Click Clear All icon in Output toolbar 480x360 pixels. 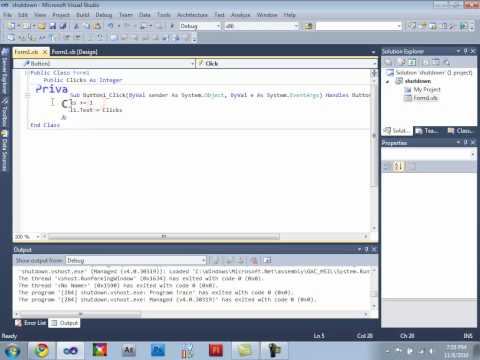pyautogui.click(x=254, y=260)
